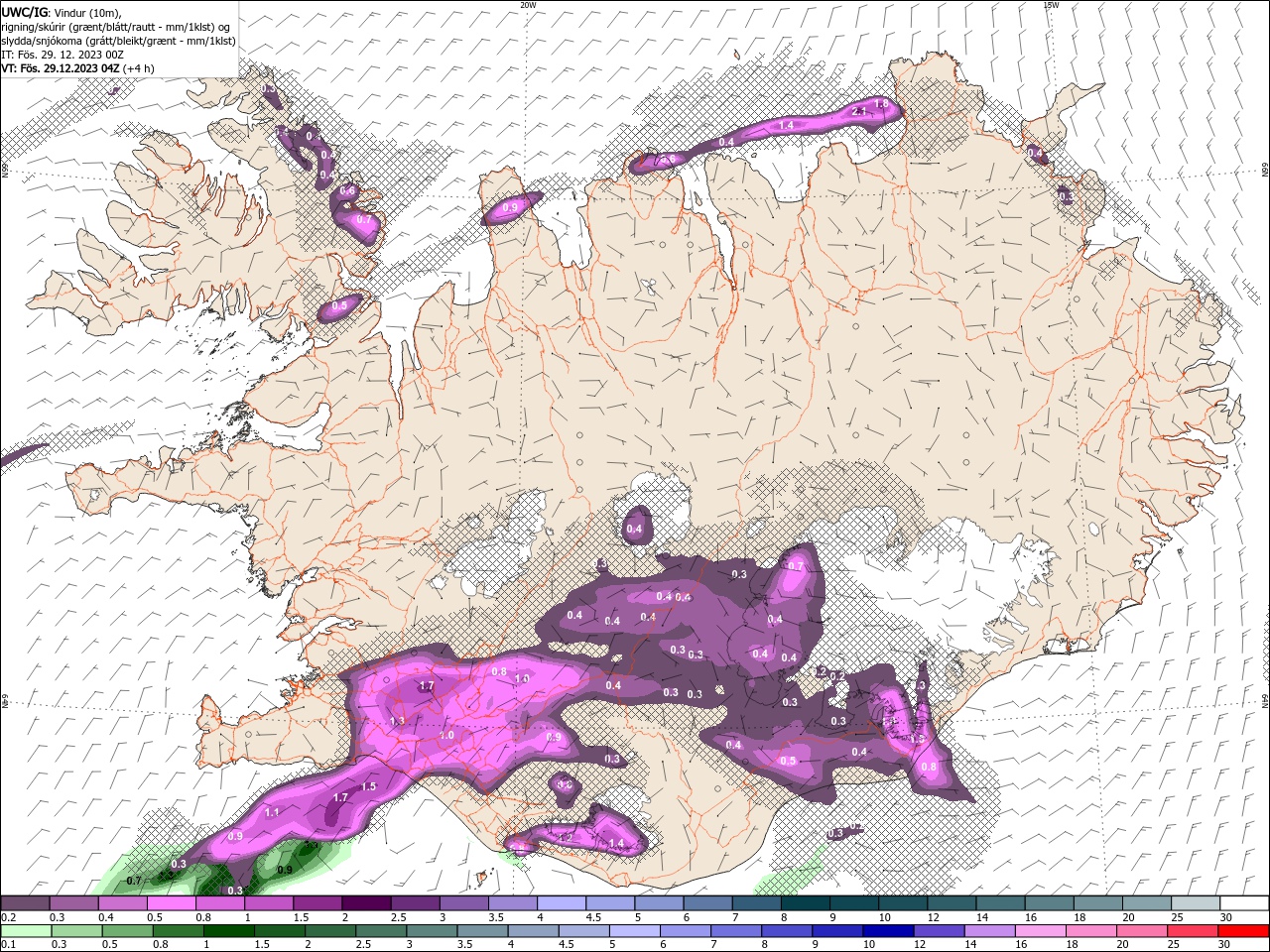Click the periwinkle 6–7 rain legend swatch
Screen dimensions: 1270x952
pyautogui.click(x=685, y=931)
